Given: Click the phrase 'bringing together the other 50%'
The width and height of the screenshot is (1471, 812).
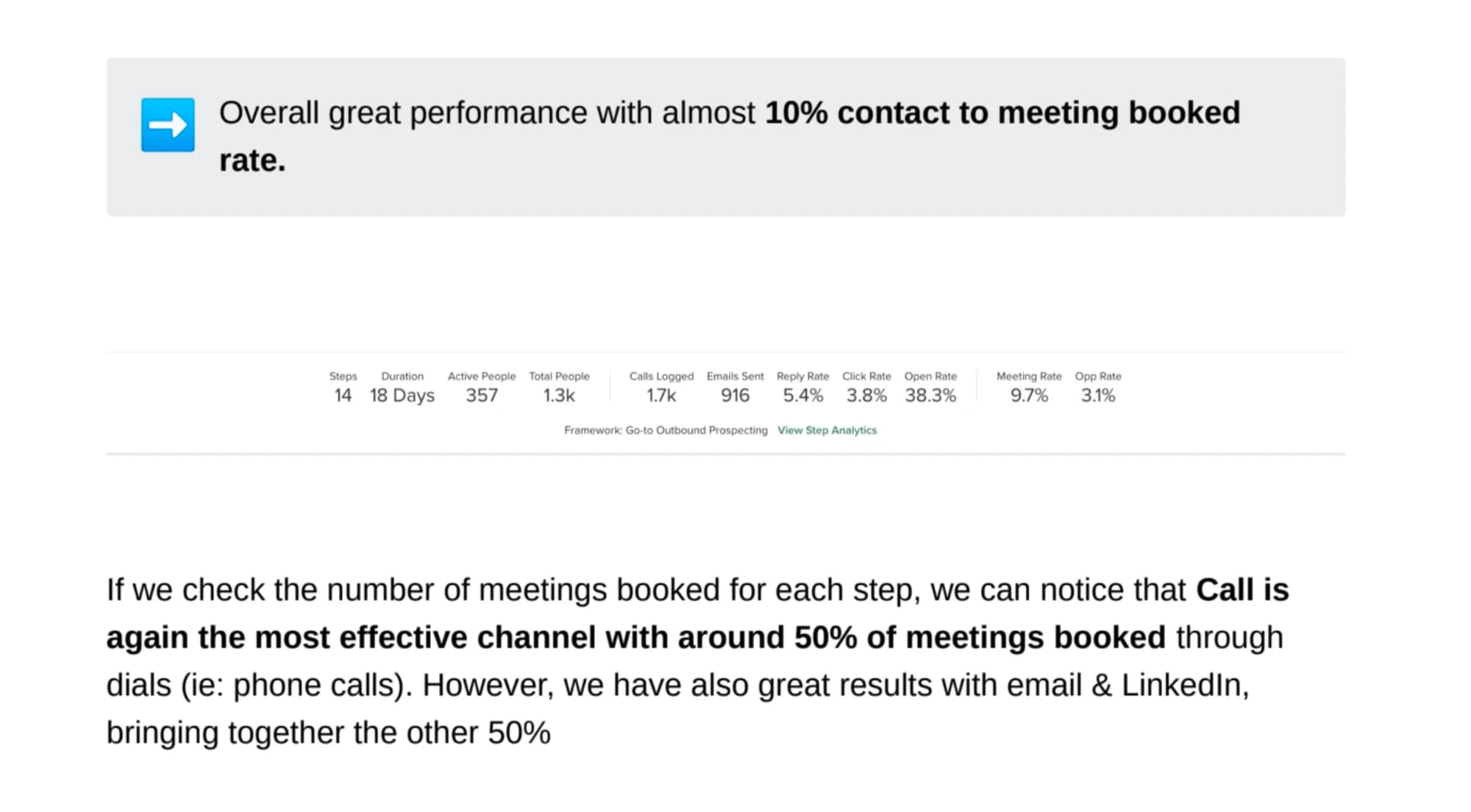Looking at the screenshot, I should click(328, 733).
